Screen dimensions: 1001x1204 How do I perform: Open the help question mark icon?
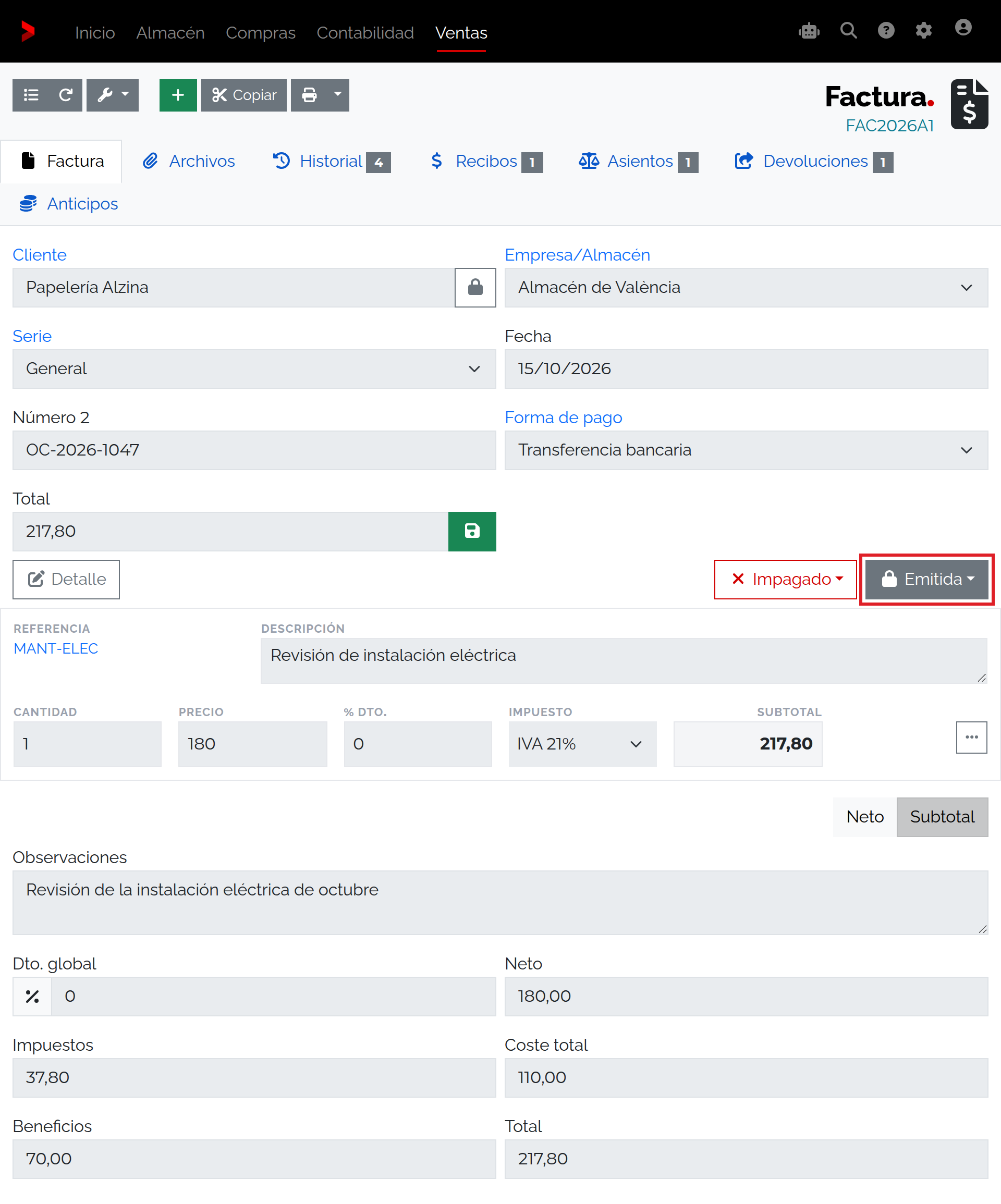click(x=886, y=30)
